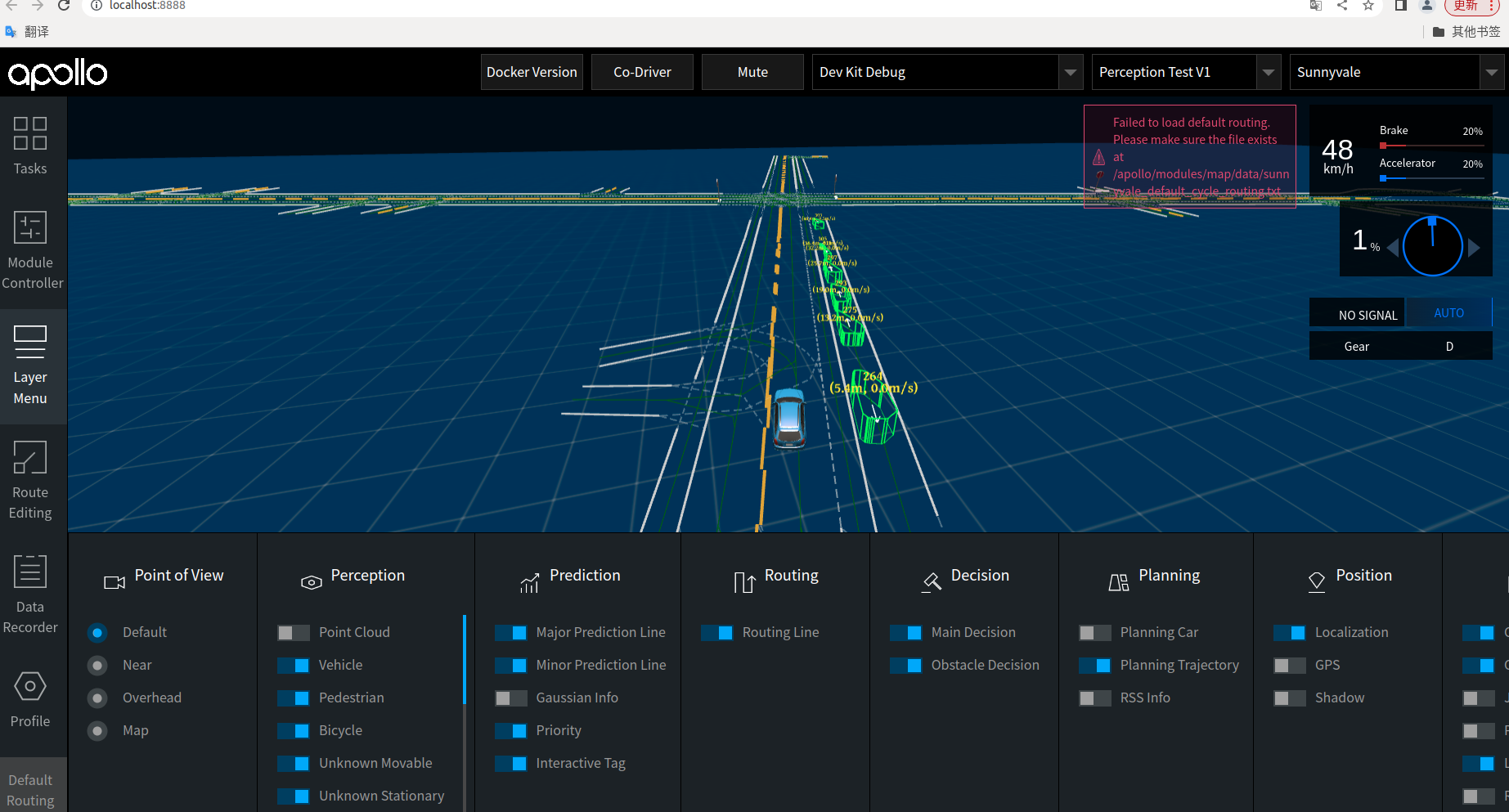Select the Overhead point of view

[x=97, y=698]
